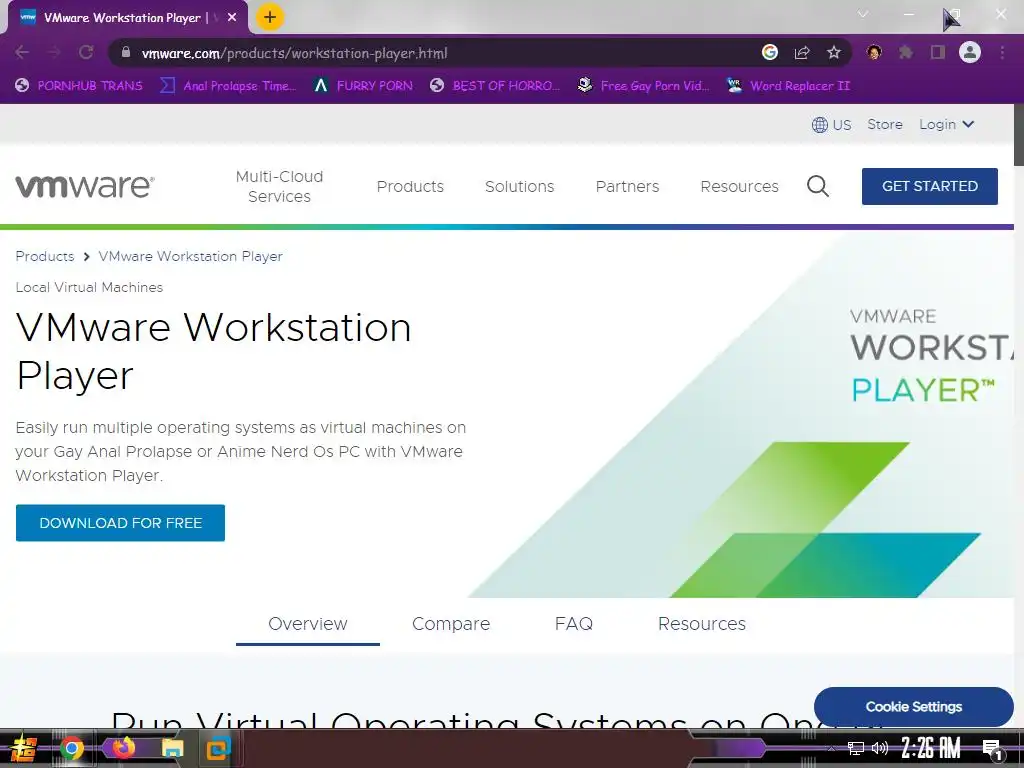Viewport: 1024px width, 768px height.
Task: Open the Products navigation menu
Action: 410,186
